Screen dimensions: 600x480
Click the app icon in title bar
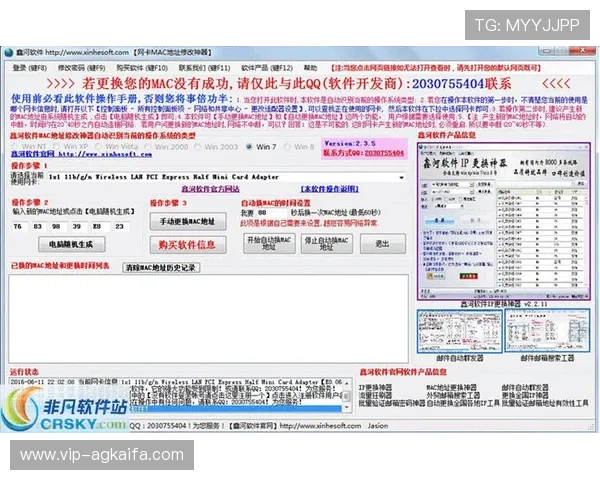pyautogui.click(x=8, y=53)
